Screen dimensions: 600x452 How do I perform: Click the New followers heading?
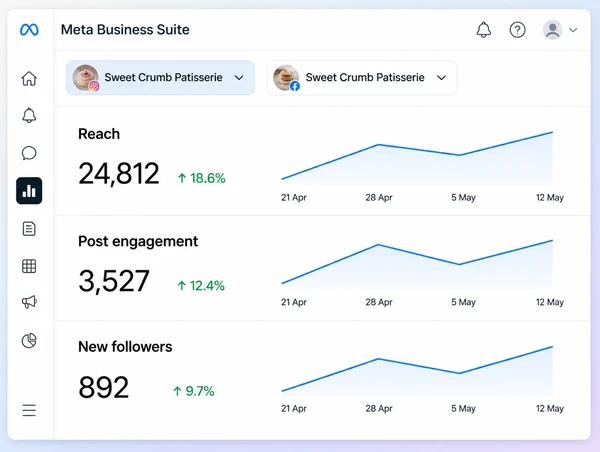(x=125, y=347)
